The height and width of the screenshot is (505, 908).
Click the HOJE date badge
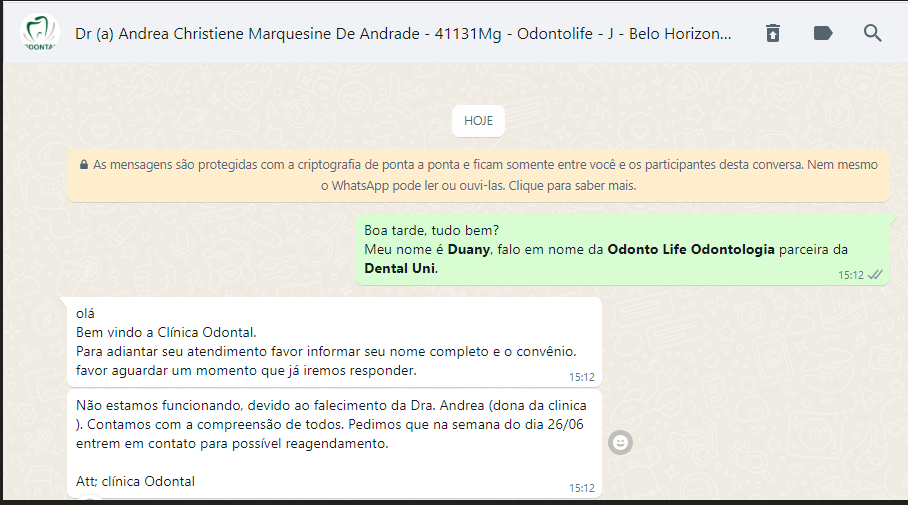pyautogui.click(x=478, y=121)
